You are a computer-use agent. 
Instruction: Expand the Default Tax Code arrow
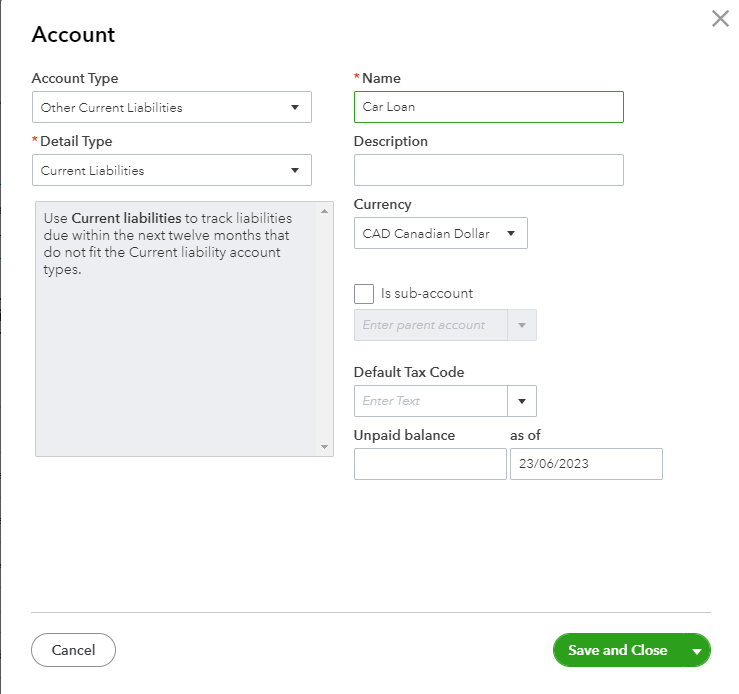pyautogui.click(x=522, y=401)
